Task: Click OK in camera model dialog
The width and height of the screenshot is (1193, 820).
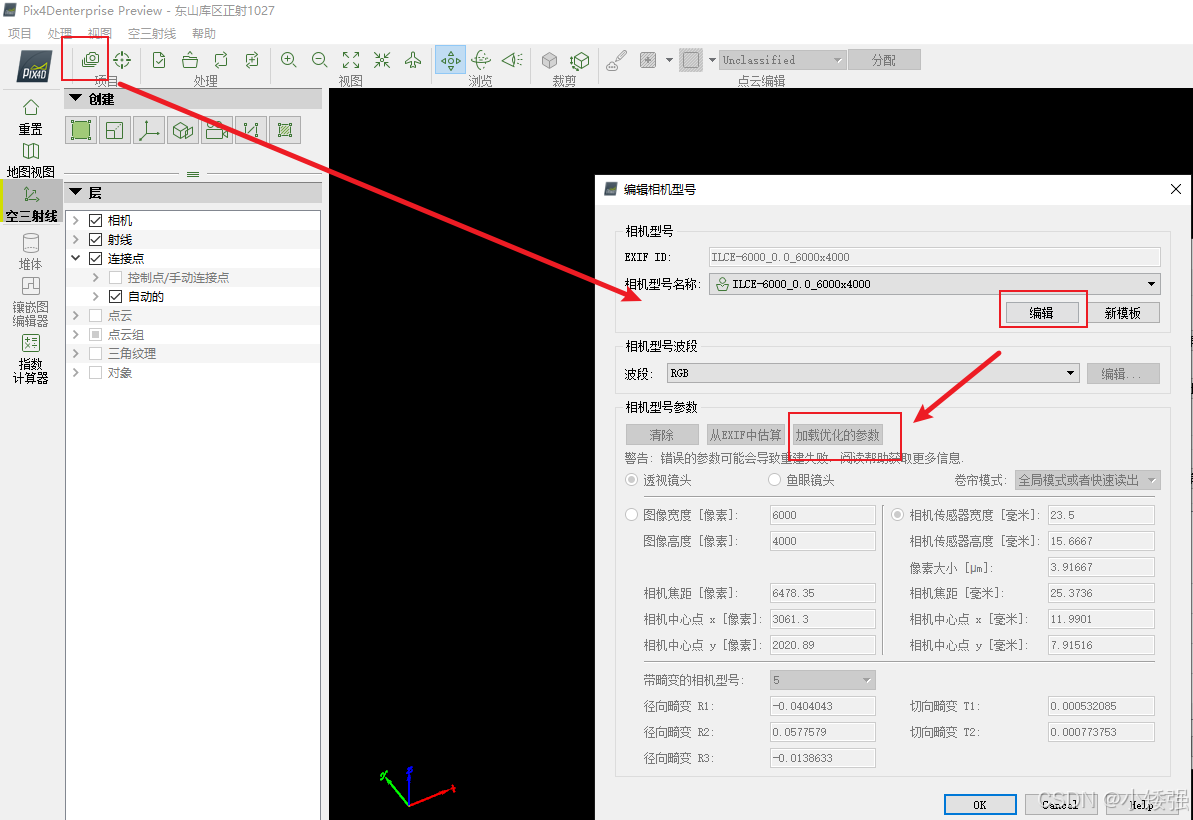Action: click(980, 805)
